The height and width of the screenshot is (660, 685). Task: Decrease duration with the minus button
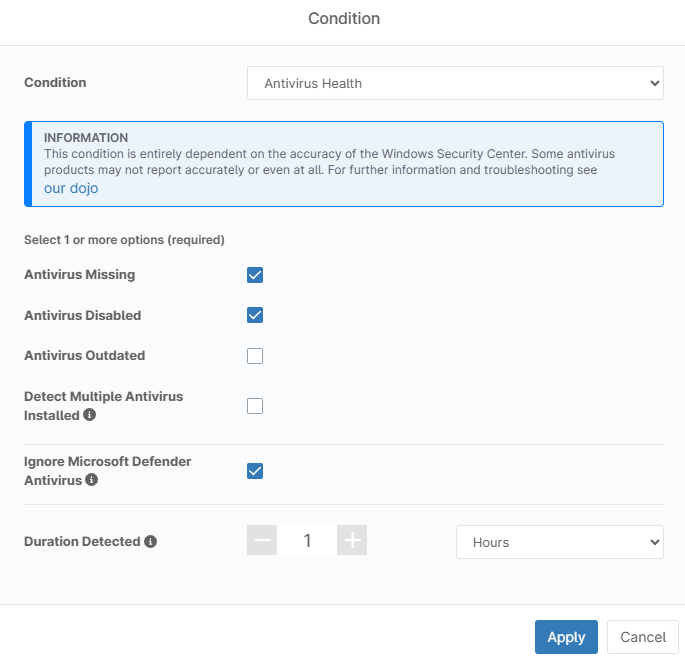tap(262, 541)
